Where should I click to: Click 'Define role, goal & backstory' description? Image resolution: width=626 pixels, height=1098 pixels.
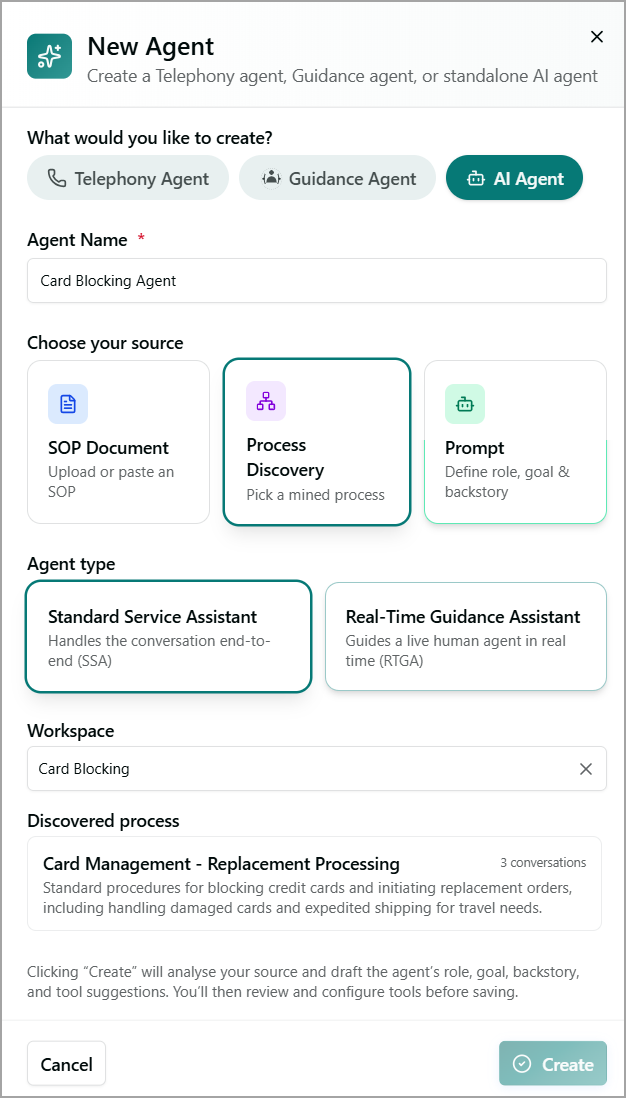508,482
